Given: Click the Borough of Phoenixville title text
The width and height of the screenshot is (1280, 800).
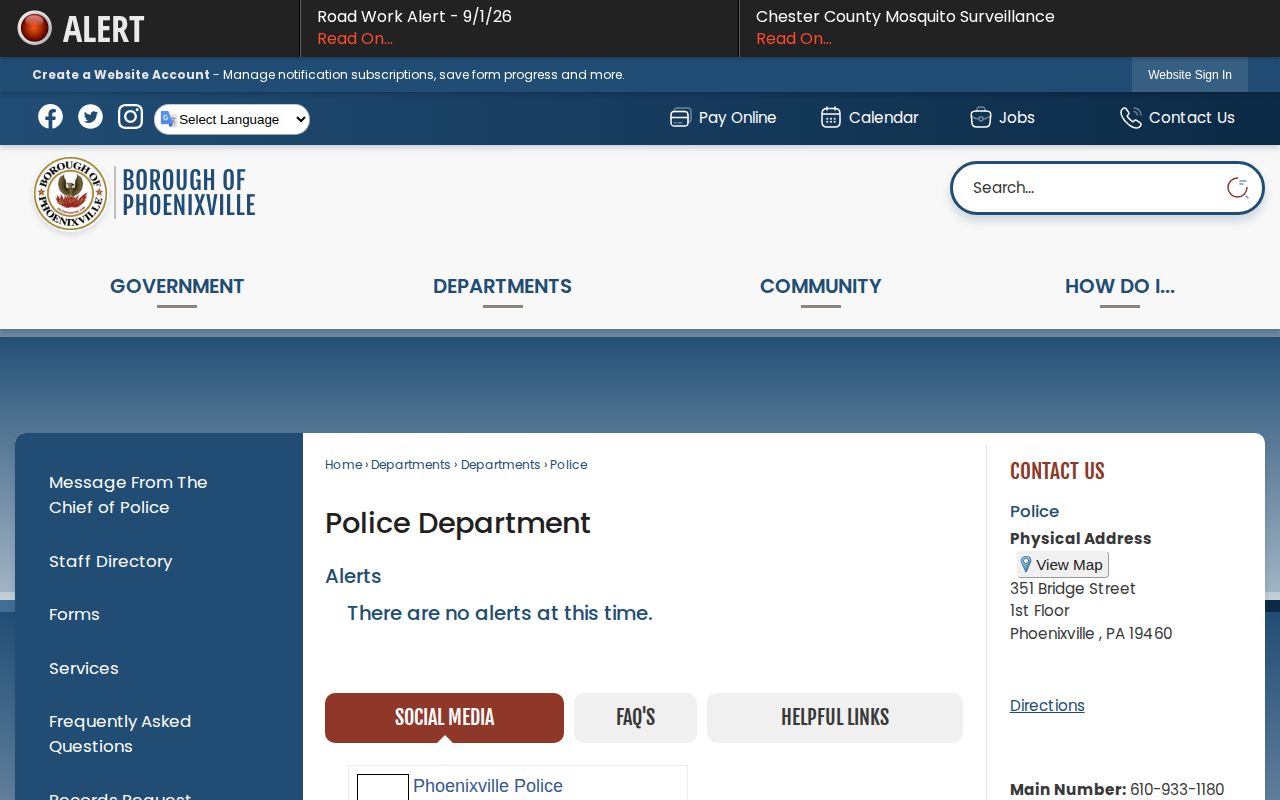Looking at the screenshot, I should click(x=189, y=193).
